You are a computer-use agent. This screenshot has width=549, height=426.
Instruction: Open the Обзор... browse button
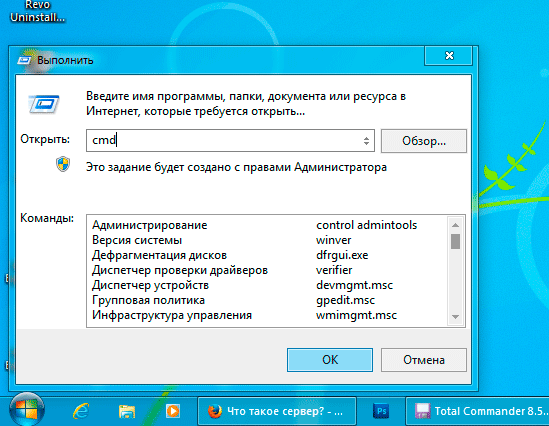point(424,141)
